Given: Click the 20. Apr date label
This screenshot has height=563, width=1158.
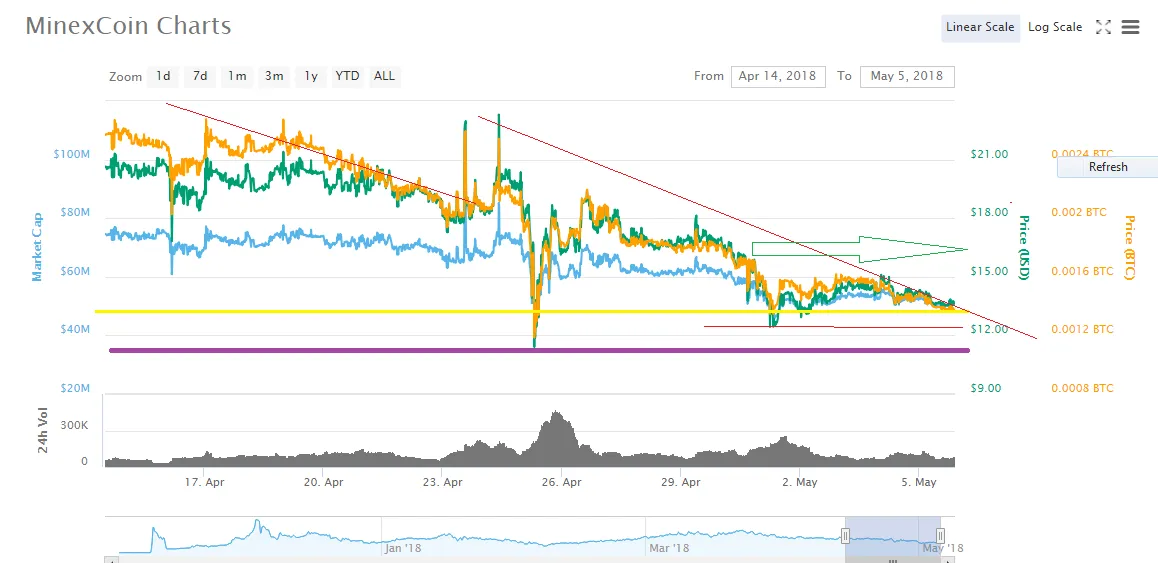Looking at the screenshot, I should (x=323, y=482).
